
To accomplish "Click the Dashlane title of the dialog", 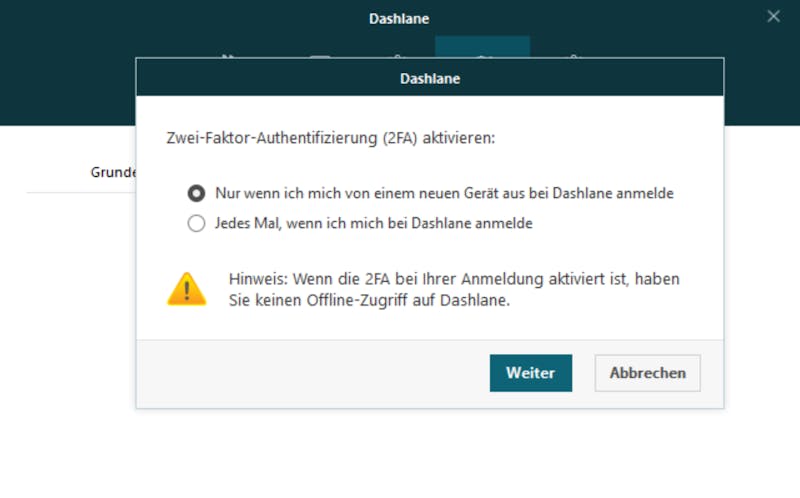I will click(x=430, y=79).
